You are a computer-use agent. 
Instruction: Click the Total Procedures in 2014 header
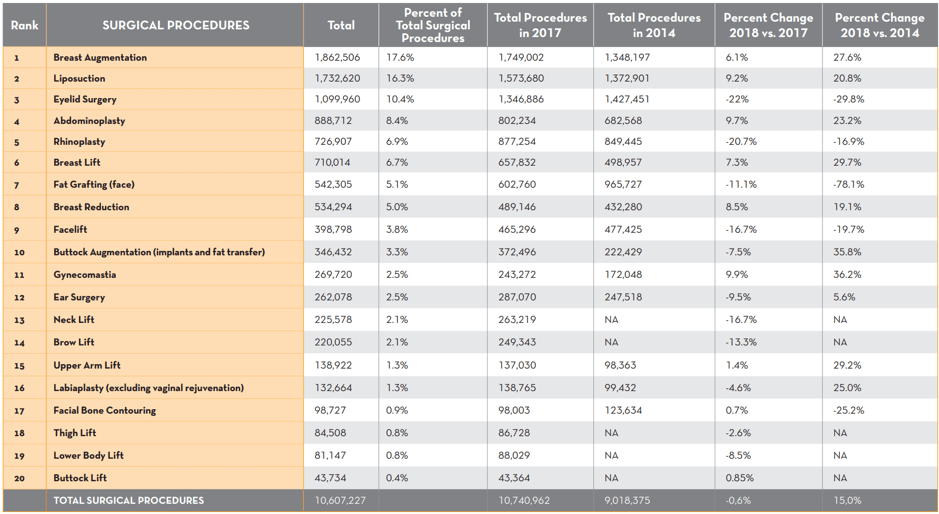click(x=654, y=25)
